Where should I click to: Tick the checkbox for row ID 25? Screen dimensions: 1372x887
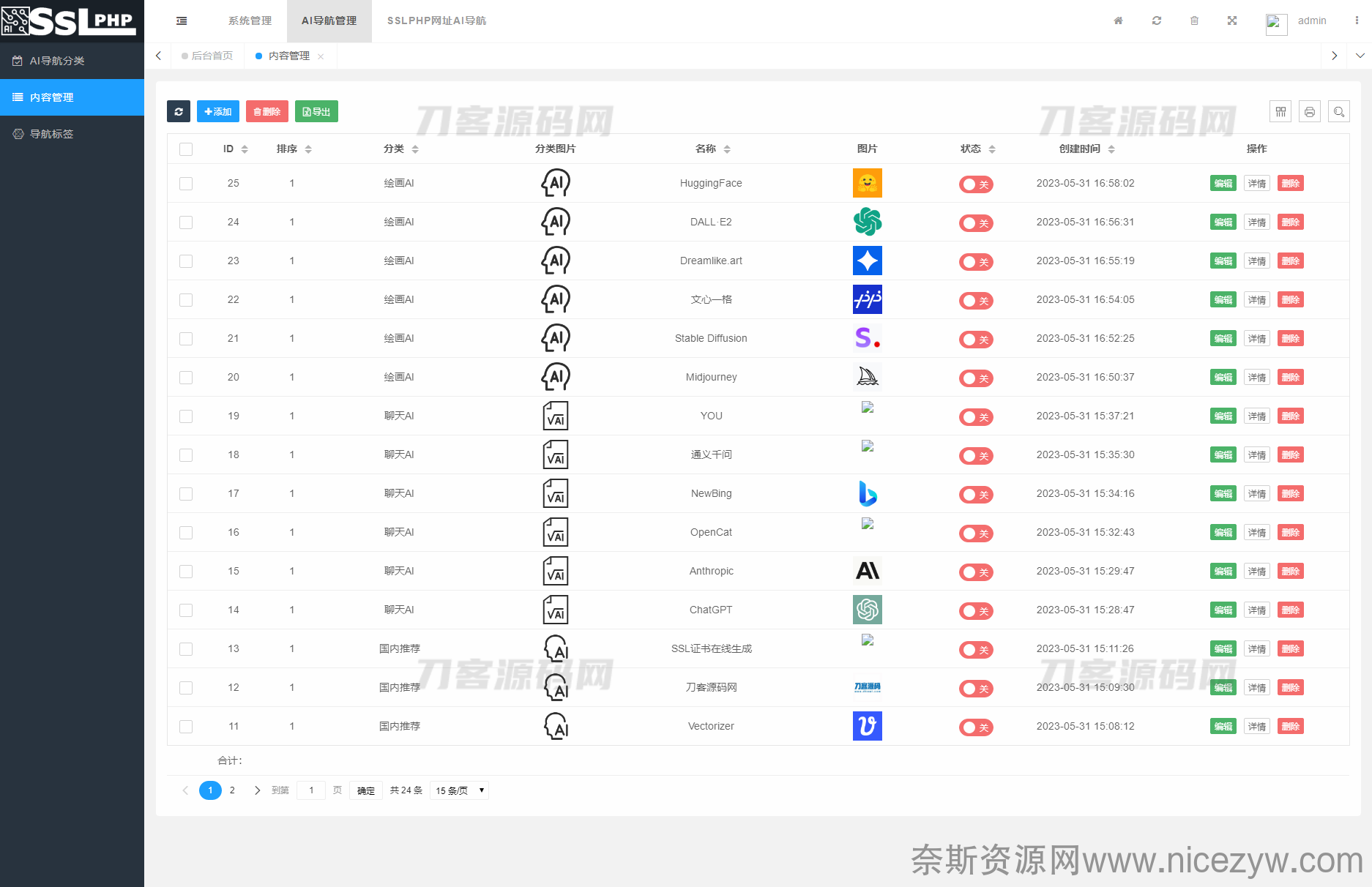point(186,184)
